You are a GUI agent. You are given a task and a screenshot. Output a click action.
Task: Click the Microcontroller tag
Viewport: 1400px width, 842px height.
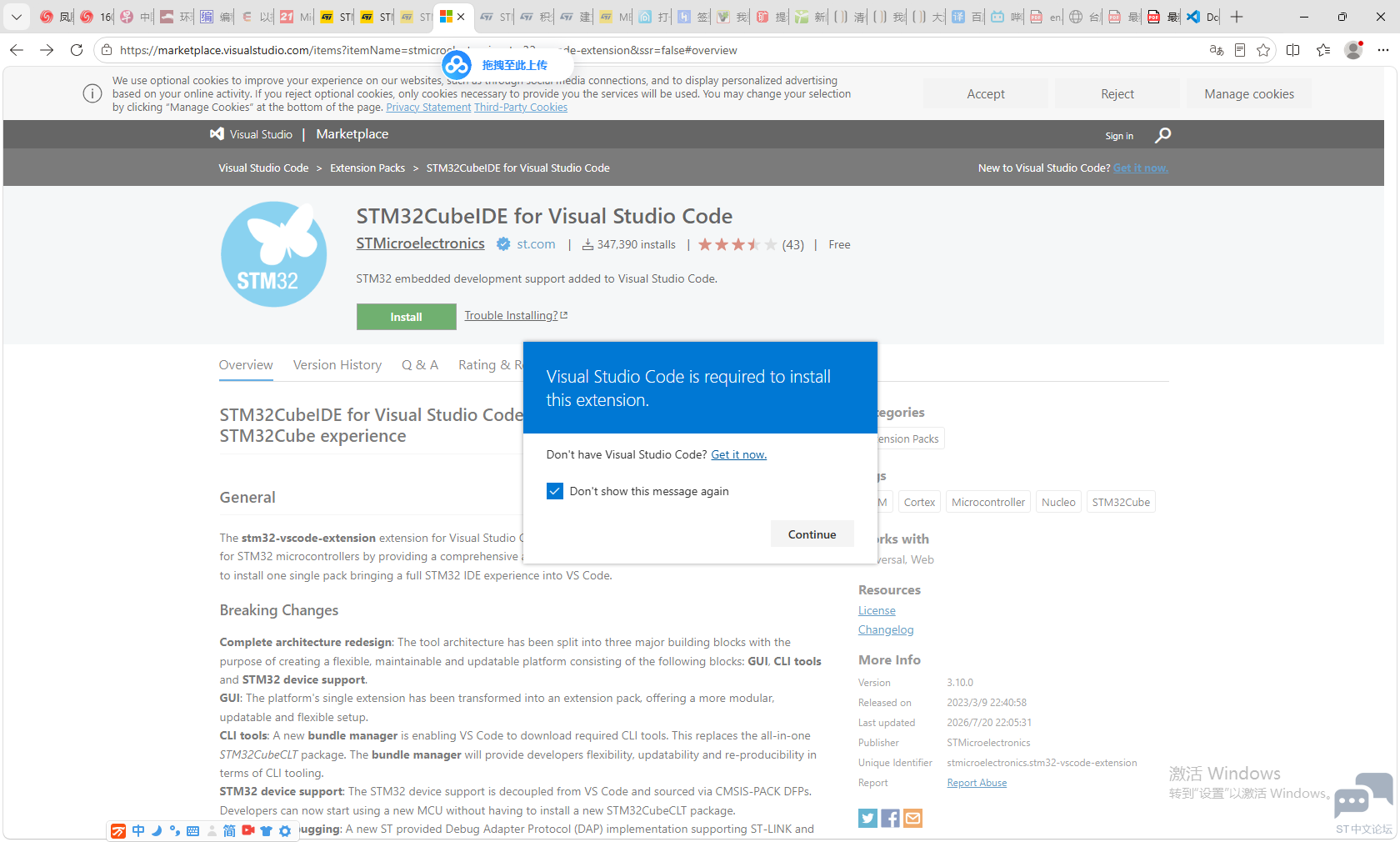(x=988, y=502)
